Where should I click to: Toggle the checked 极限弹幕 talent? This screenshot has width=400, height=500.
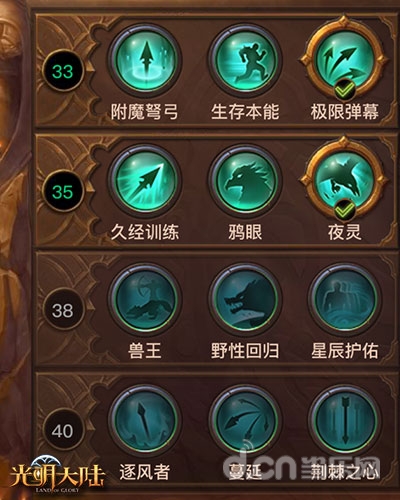(345, 59)
